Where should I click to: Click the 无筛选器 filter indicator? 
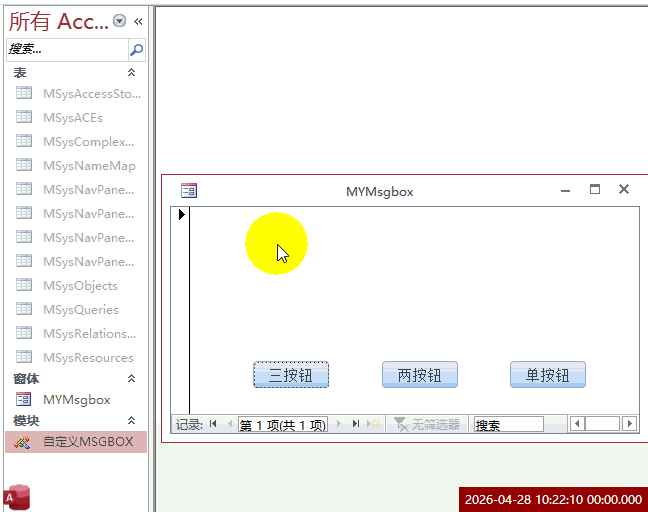click(x=428, y=424)
